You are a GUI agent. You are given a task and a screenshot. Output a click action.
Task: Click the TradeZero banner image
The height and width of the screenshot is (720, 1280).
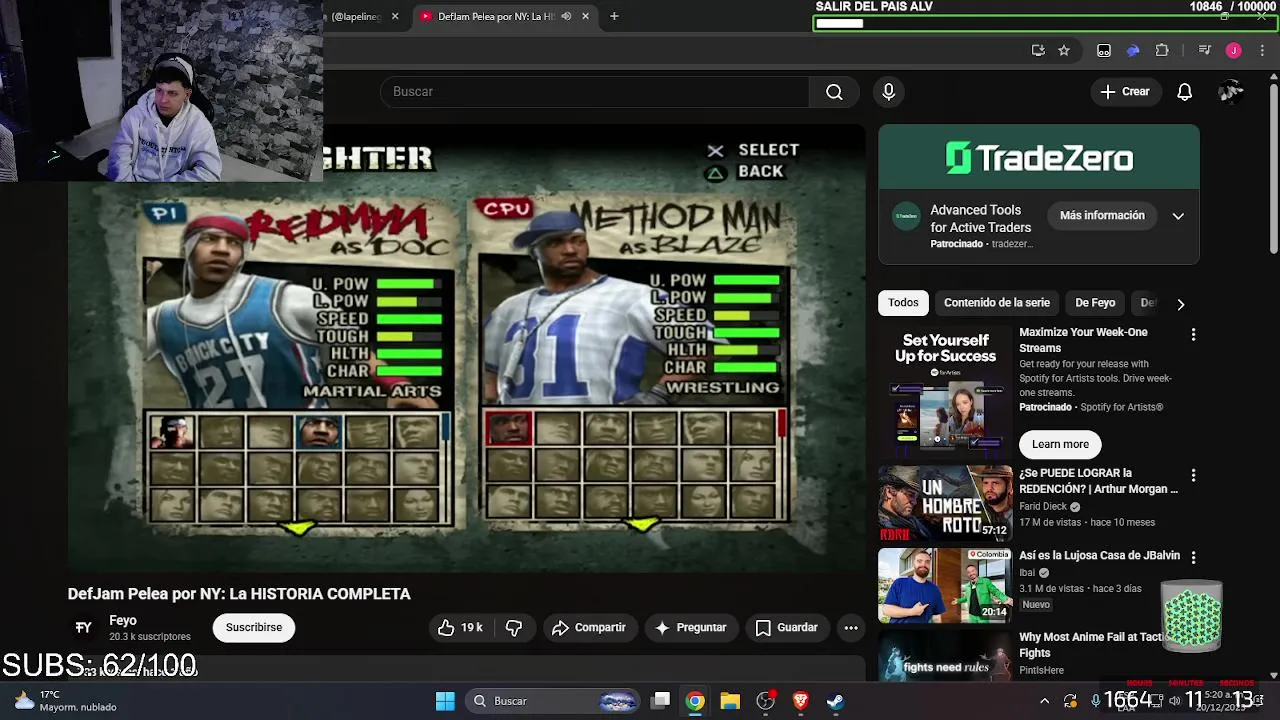point(1039,158)
